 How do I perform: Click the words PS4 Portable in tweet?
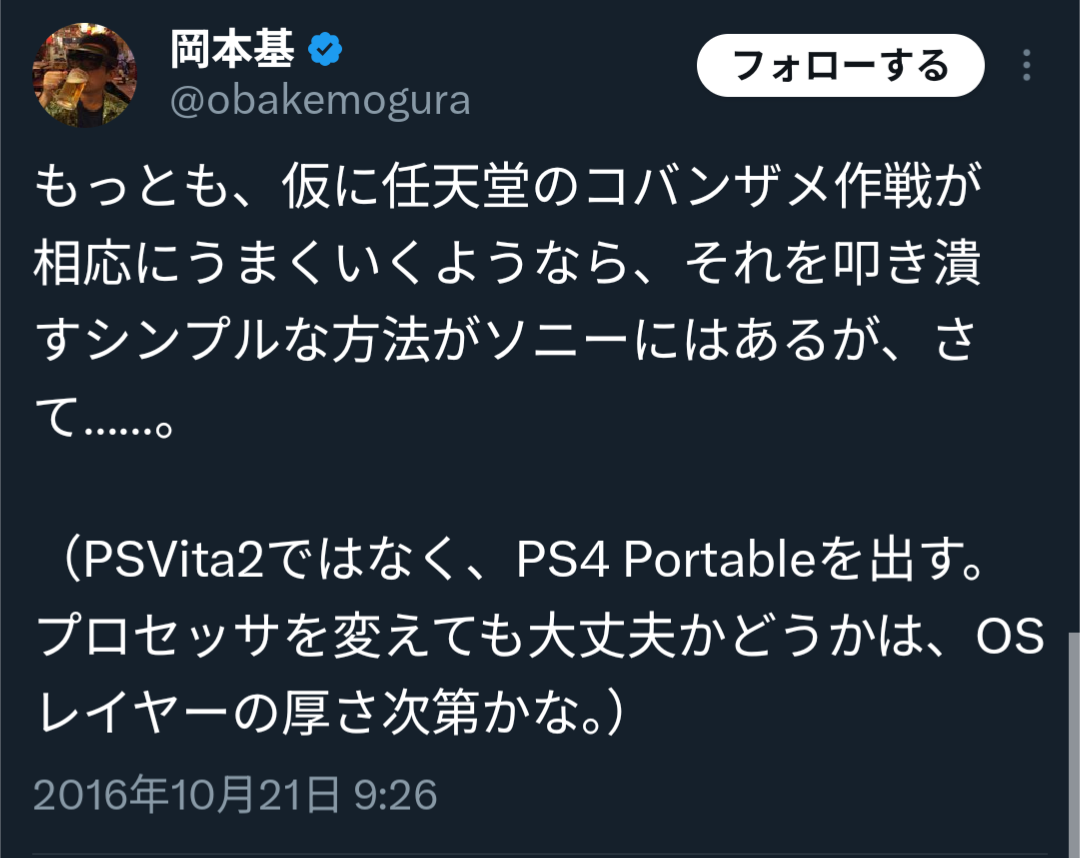(x=666, y=560)
